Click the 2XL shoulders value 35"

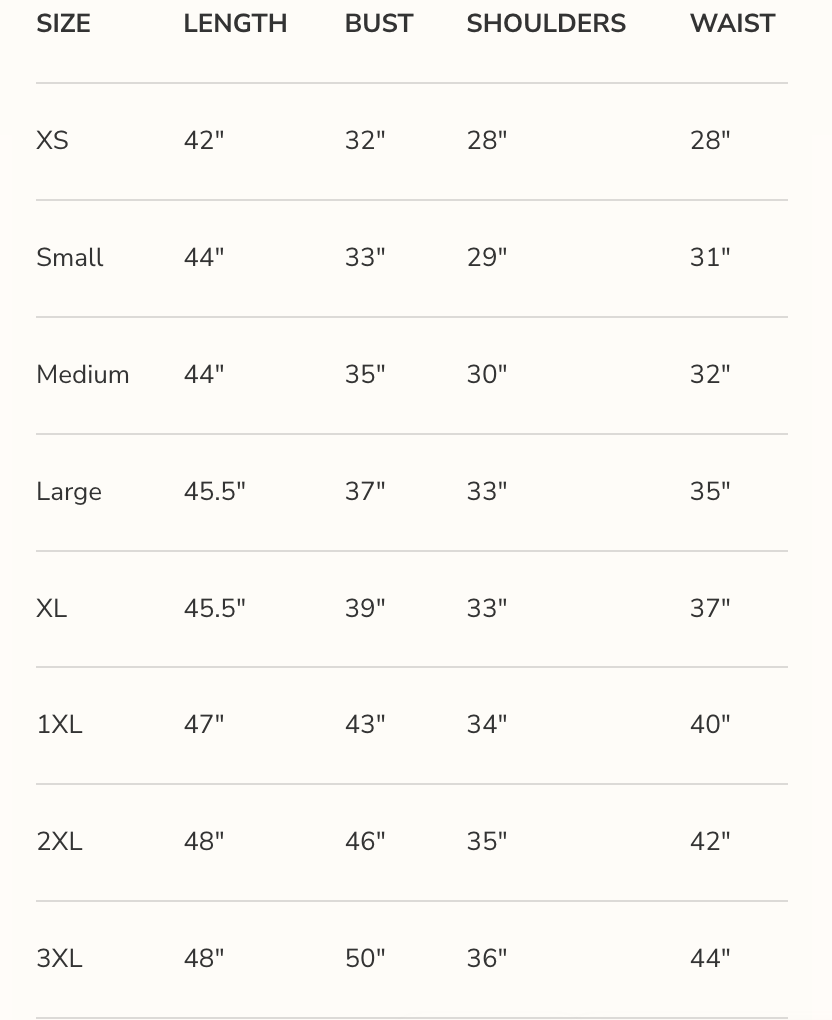pyautogui.click(x=487, y=842)
